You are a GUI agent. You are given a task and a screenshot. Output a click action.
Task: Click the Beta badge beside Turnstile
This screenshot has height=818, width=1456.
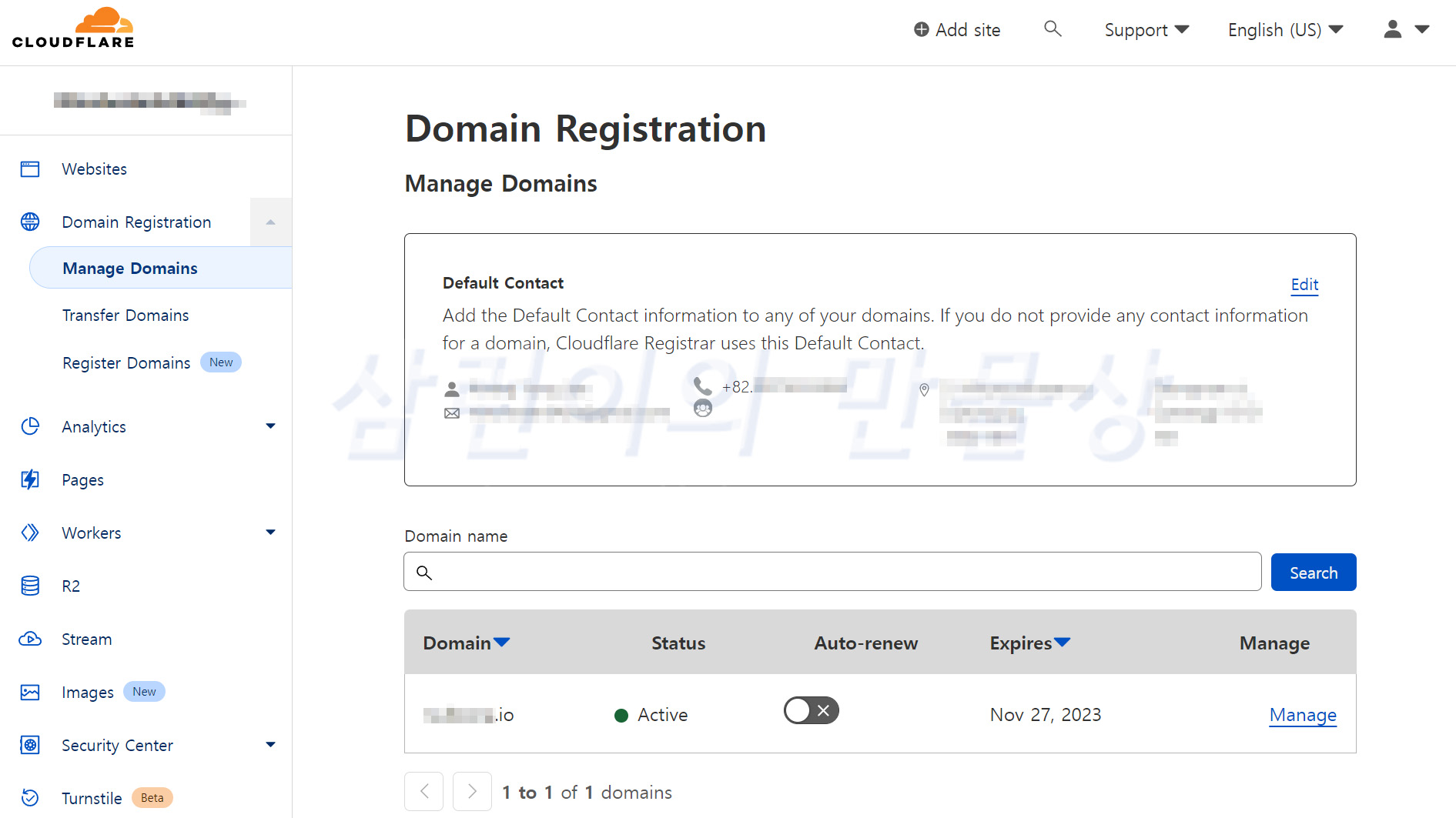[x=152, y=798]
